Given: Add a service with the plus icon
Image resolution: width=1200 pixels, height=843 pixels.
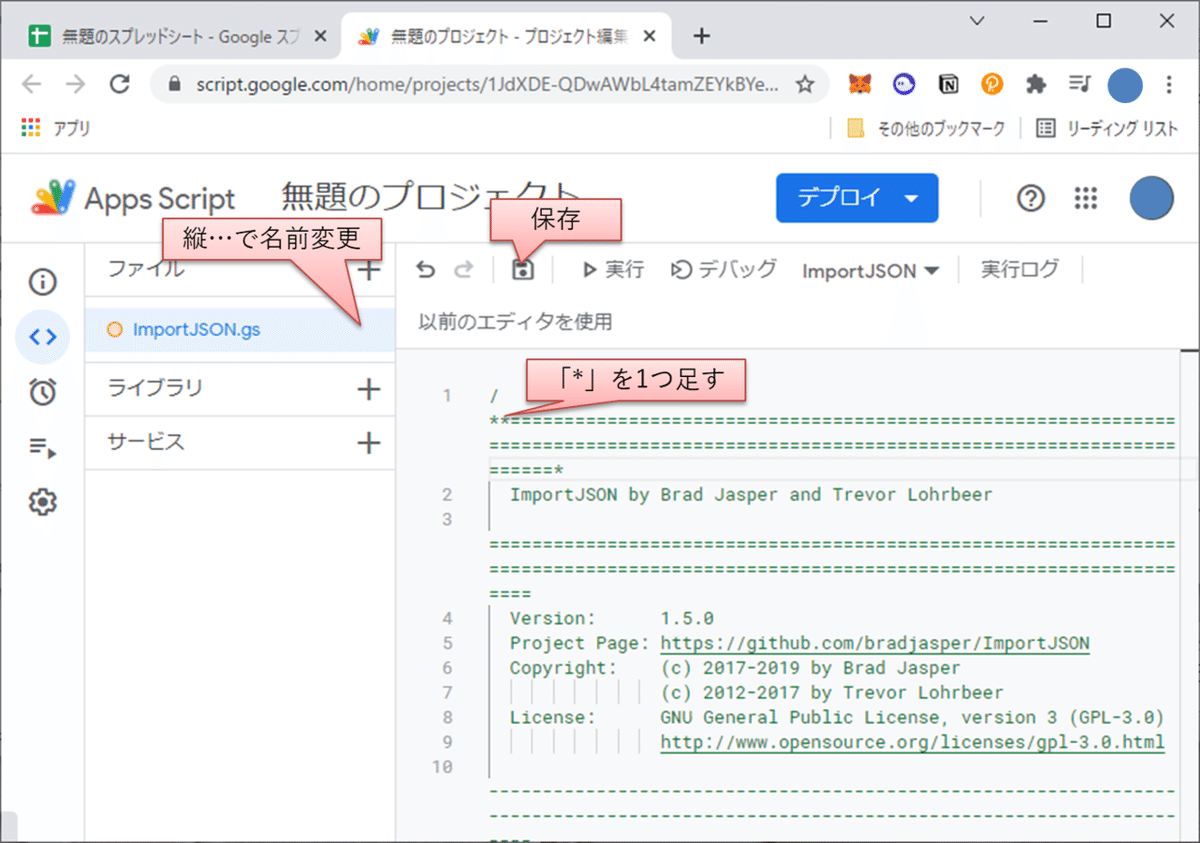Looking at the screenshot, I should coord(369,442).
